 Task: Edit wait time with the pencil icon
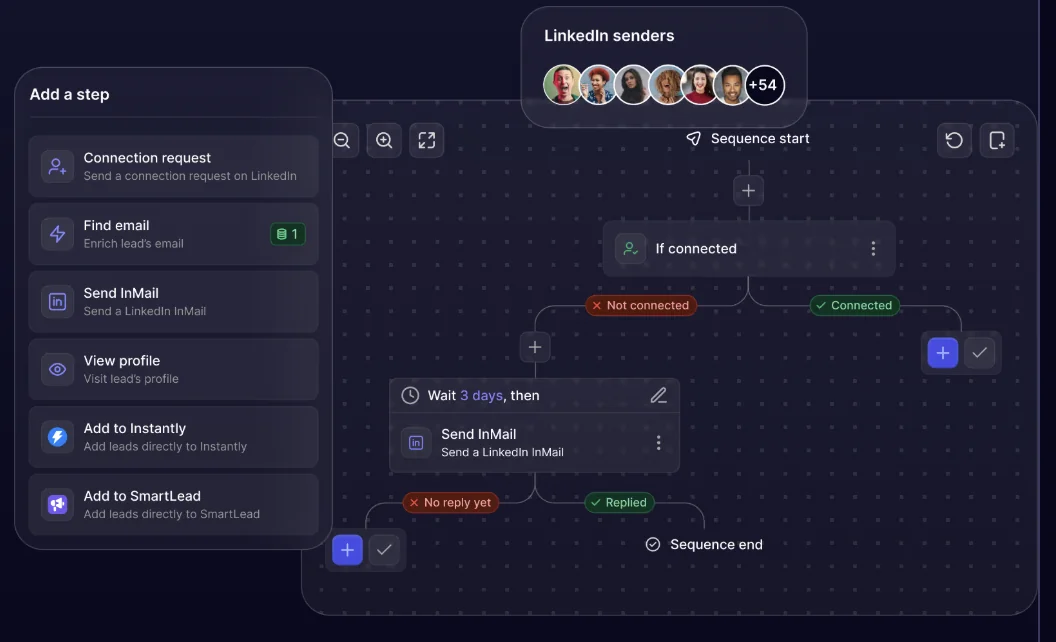pos(658,395)
